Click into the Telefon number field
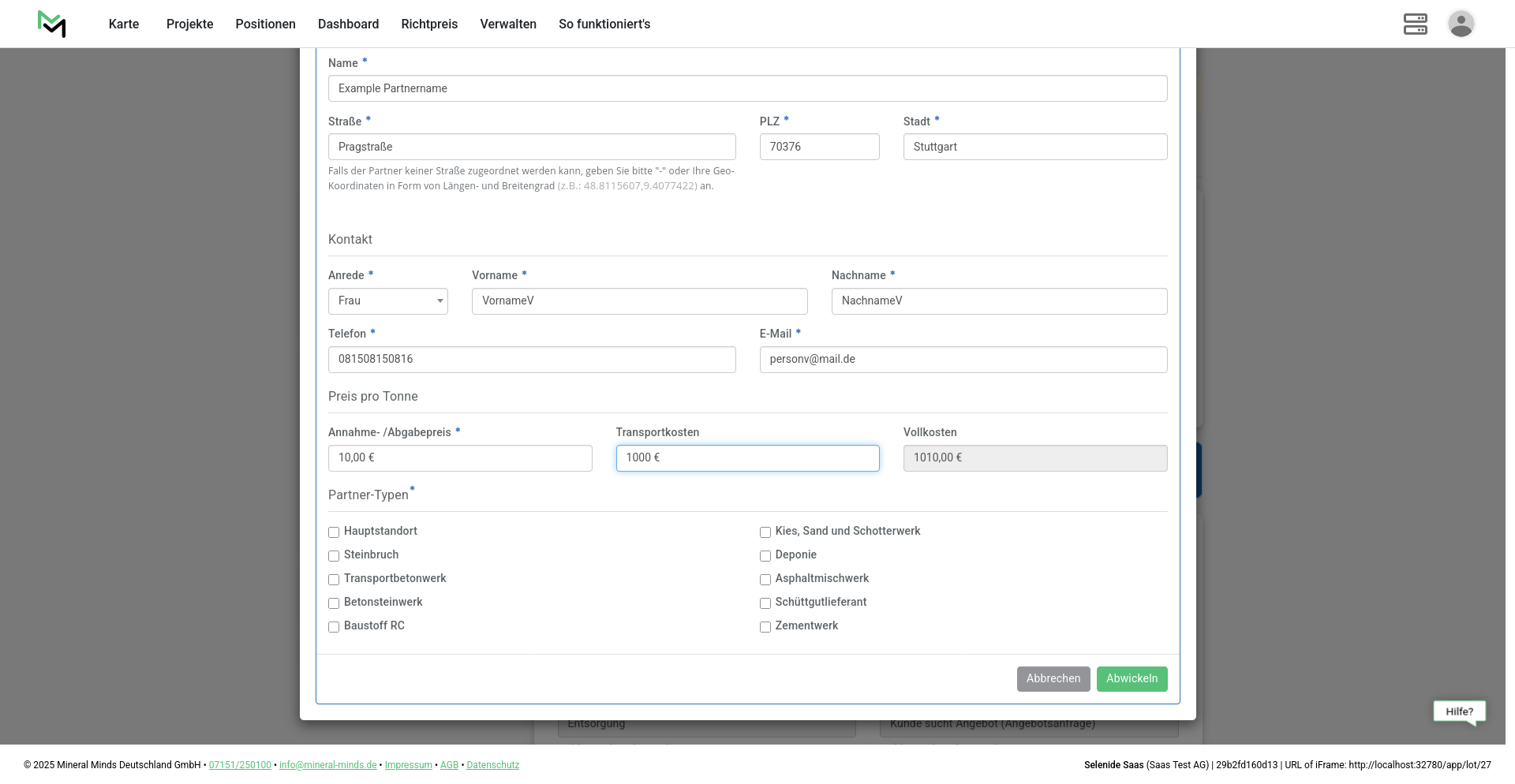The image size is (1515, 784). [x=532, y=360]
